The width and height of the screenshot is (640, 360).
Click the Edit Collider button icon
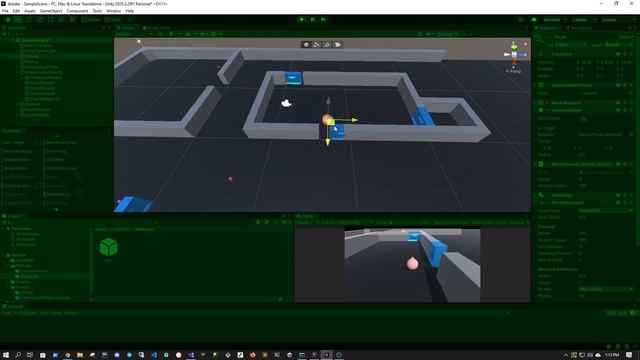pos(583,119)
